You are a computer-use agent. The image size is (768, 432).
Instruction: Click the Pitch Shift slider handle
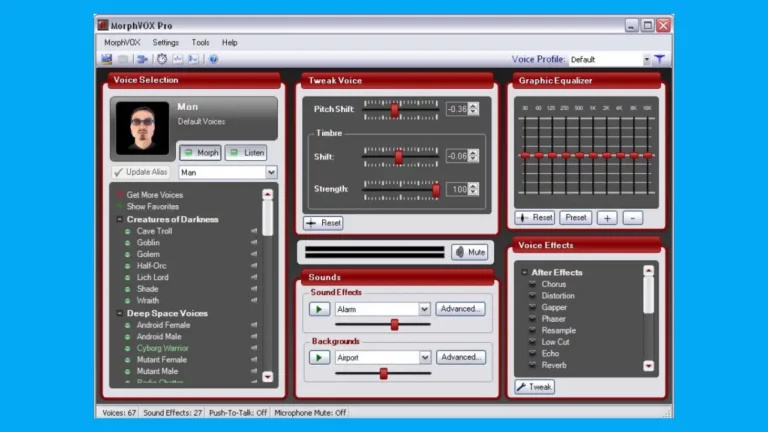point(395,109)
